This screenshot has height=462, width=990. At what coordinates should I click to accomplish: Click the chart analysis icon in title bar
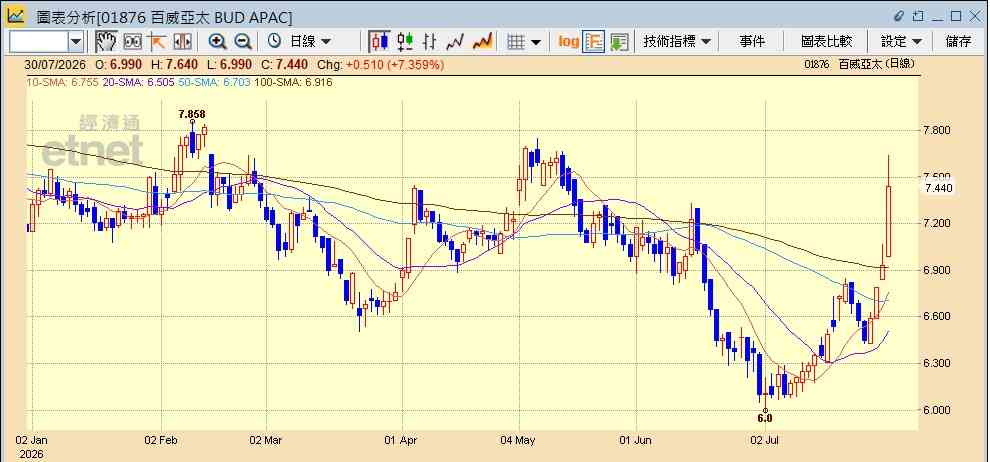point(17,15)
